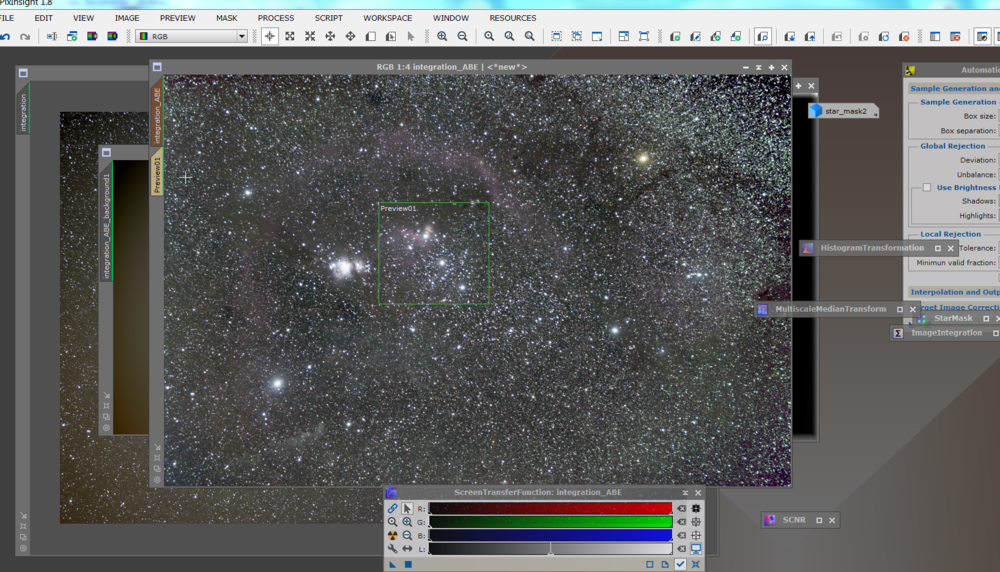Click the integration vertical tab of back window
Viewport: 1000px width, 572px height.
[x=24, y=107]
